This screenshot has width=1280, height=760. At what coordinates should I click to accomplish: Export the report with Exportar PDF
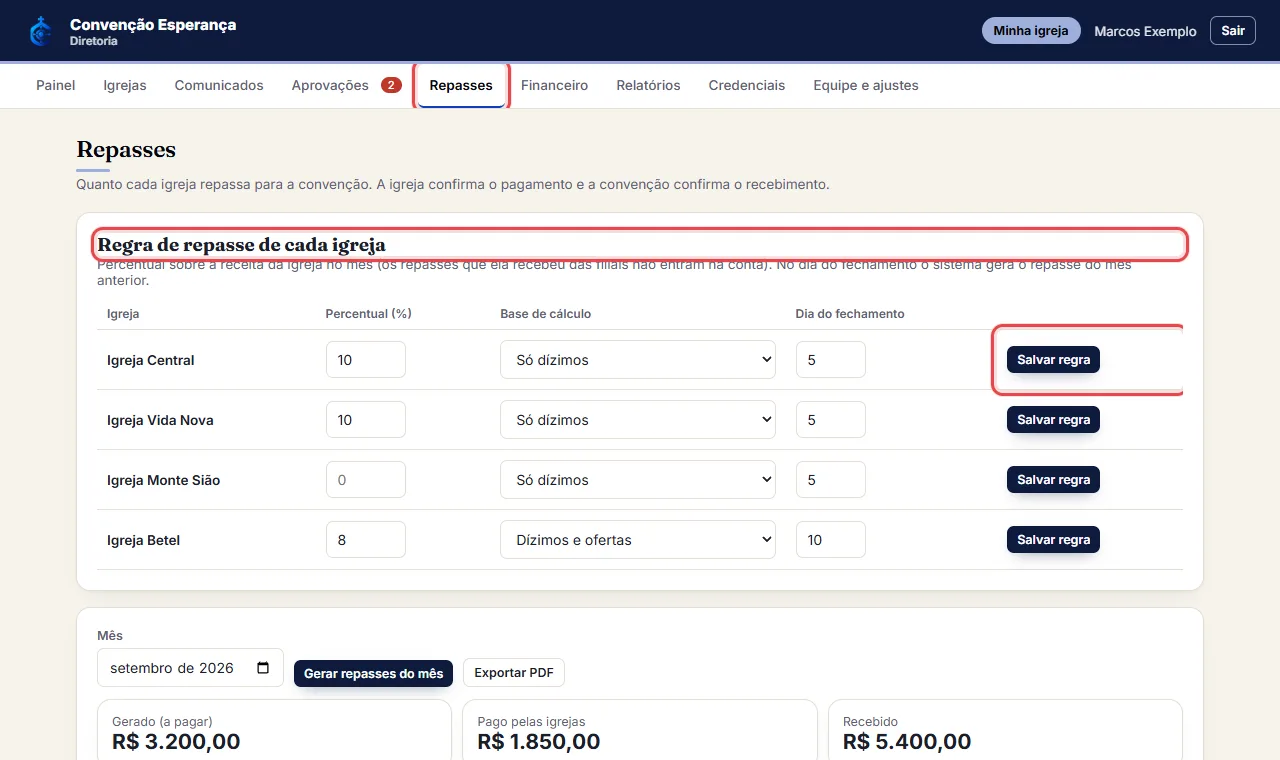pyautogui.click(x=514, y=673)
